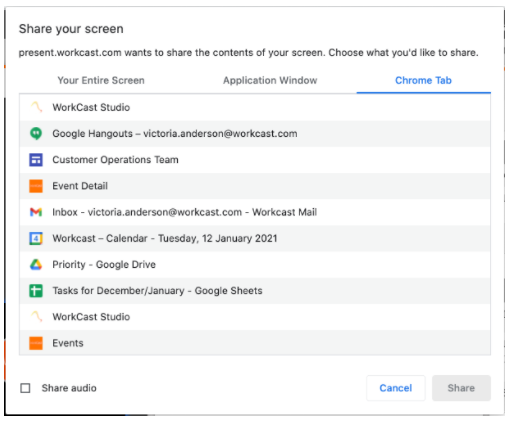
Task: Select first "WorkCast Studio" row text
Action: click(x=91, y=107)
